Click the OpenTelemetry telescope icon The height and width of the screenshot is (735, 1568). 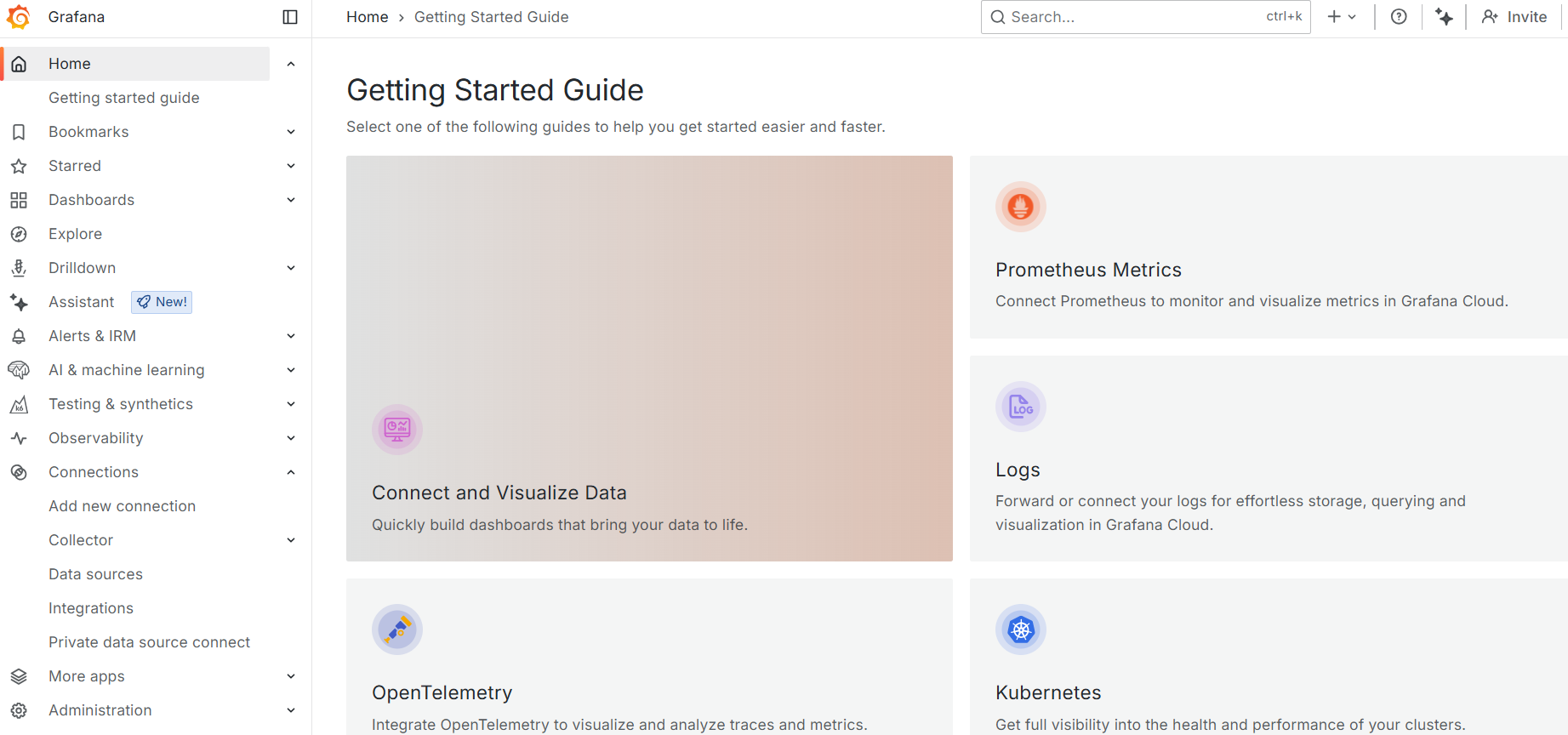397,630
